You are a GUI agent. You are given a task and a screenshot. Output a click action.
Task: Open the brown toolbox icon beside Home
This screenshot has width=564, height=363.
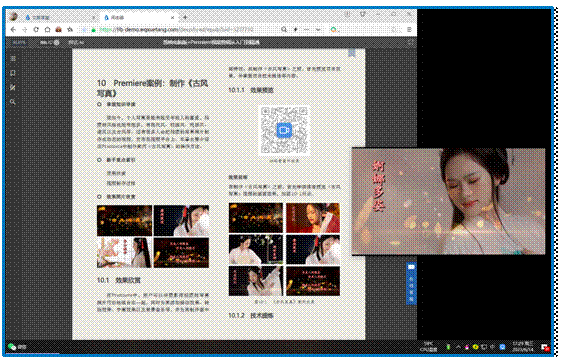point(58,30)
